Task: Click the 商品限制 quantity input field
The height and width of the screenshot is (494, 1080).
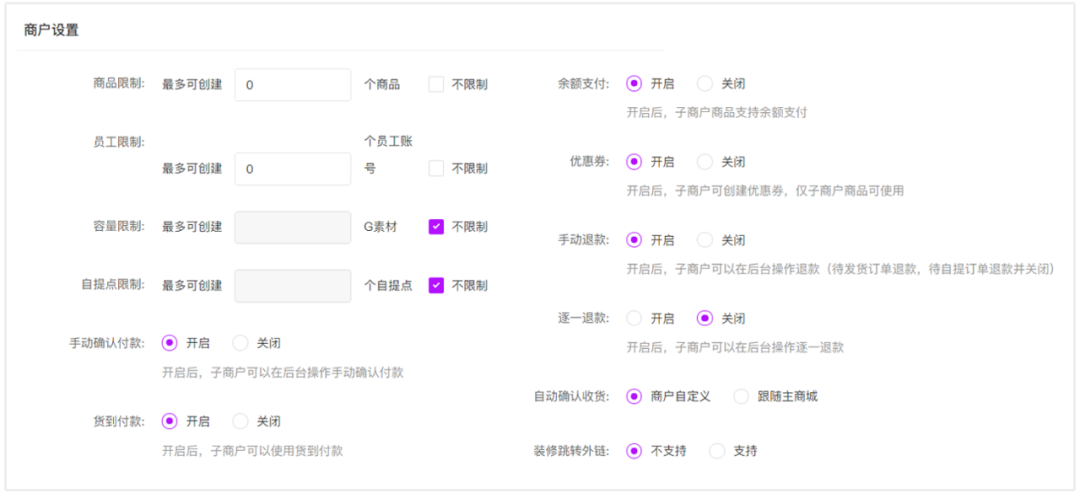Action: [293, 85]
